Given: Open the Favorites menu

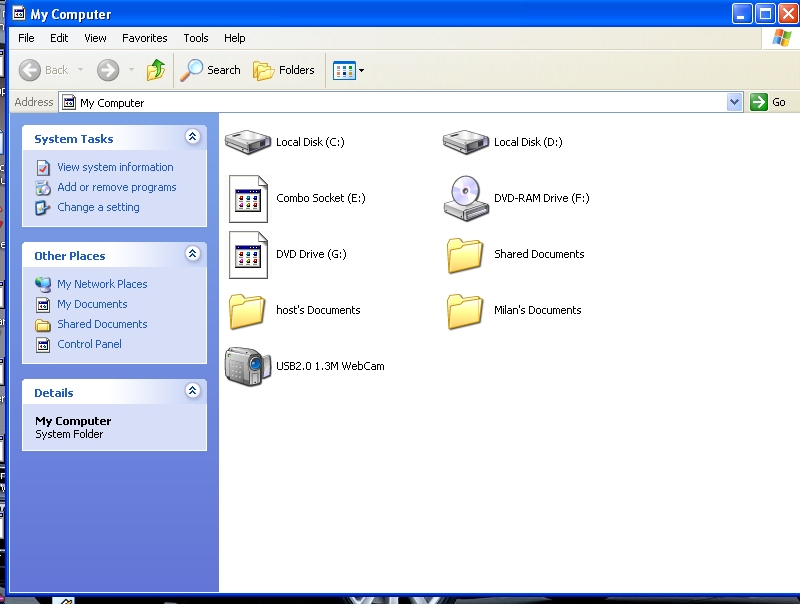Looking at the screenshot, I should coord(145,38).
